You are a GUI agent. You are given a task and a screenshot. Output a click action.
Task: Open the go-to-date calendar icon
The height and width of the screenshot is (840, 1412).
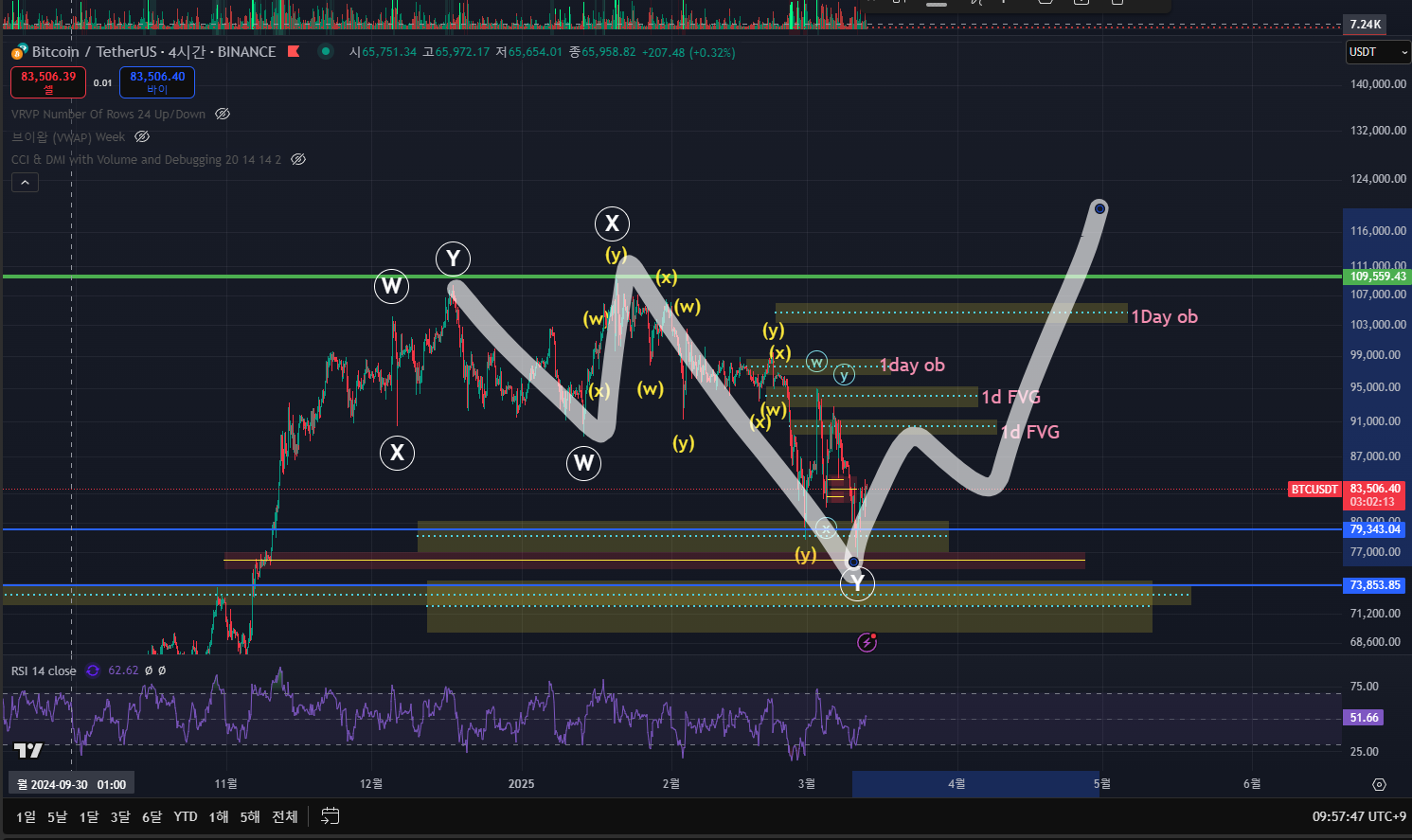(330, 816)
